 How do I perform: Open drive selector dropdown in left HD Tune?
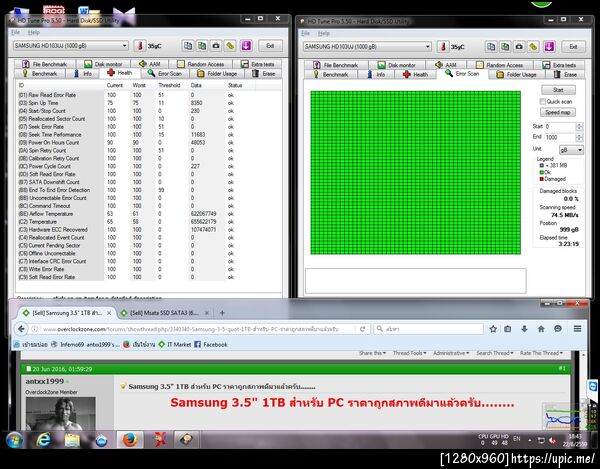(x=125, y=46)
